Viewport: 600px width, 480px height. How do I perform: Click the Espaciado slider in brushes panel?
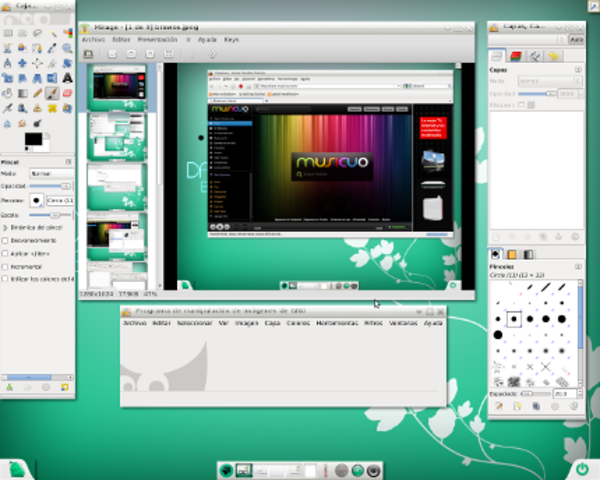(536, 393)
